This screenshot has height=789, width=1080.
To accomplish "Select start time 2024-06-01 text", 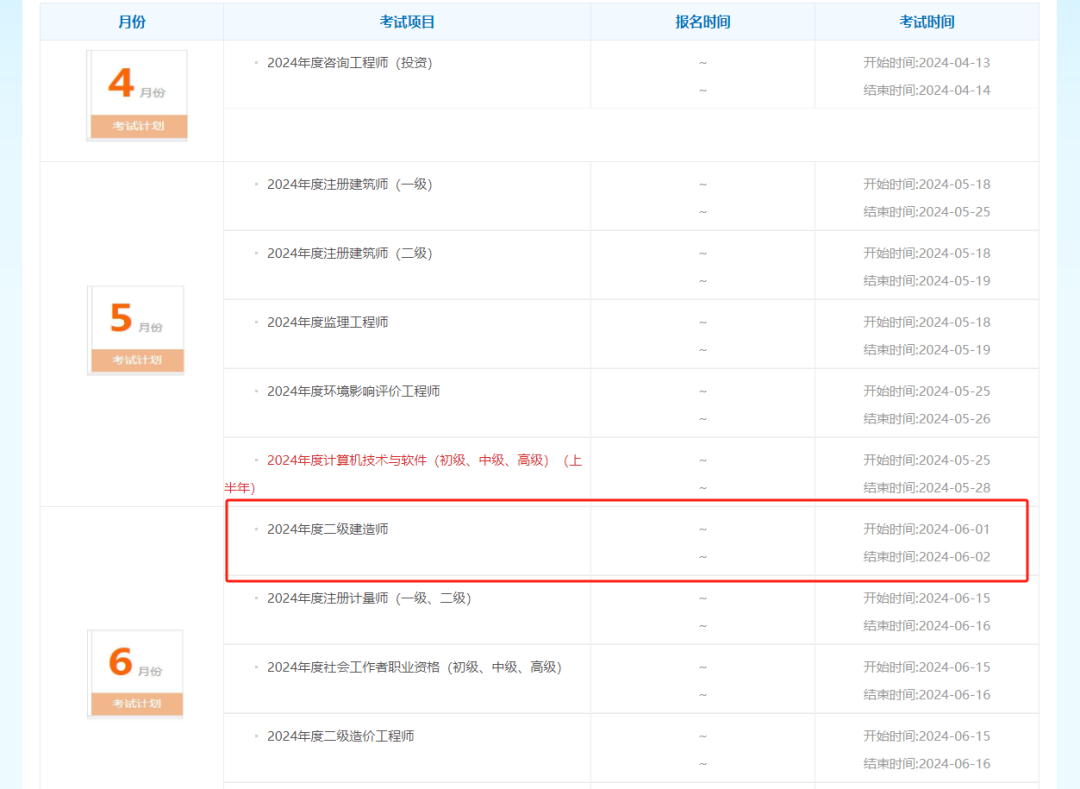I will 926,529.
